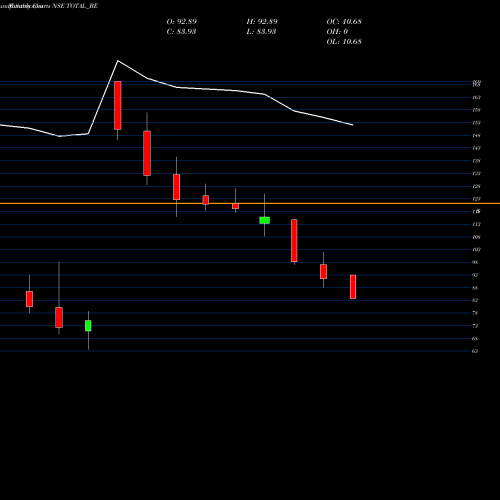Click the OL: 10.68 readout
Viewport: 500px width, 500px height.
[344, 42]
